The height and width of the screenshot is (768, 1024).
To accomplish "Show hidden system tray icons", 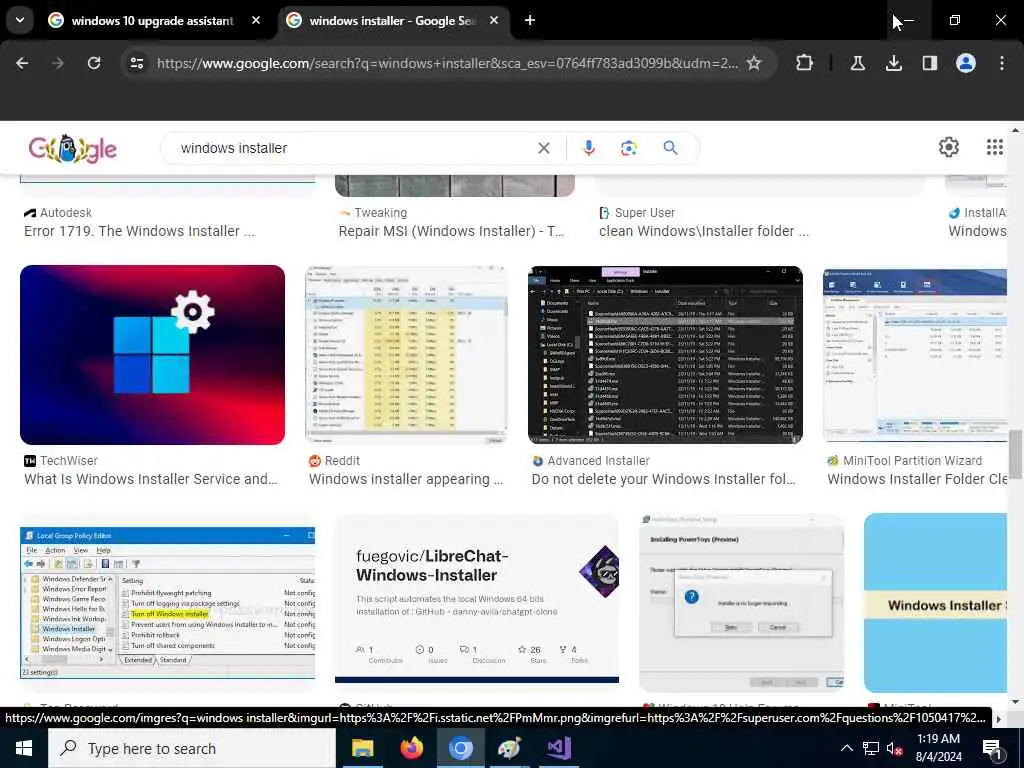I will 846,748.
